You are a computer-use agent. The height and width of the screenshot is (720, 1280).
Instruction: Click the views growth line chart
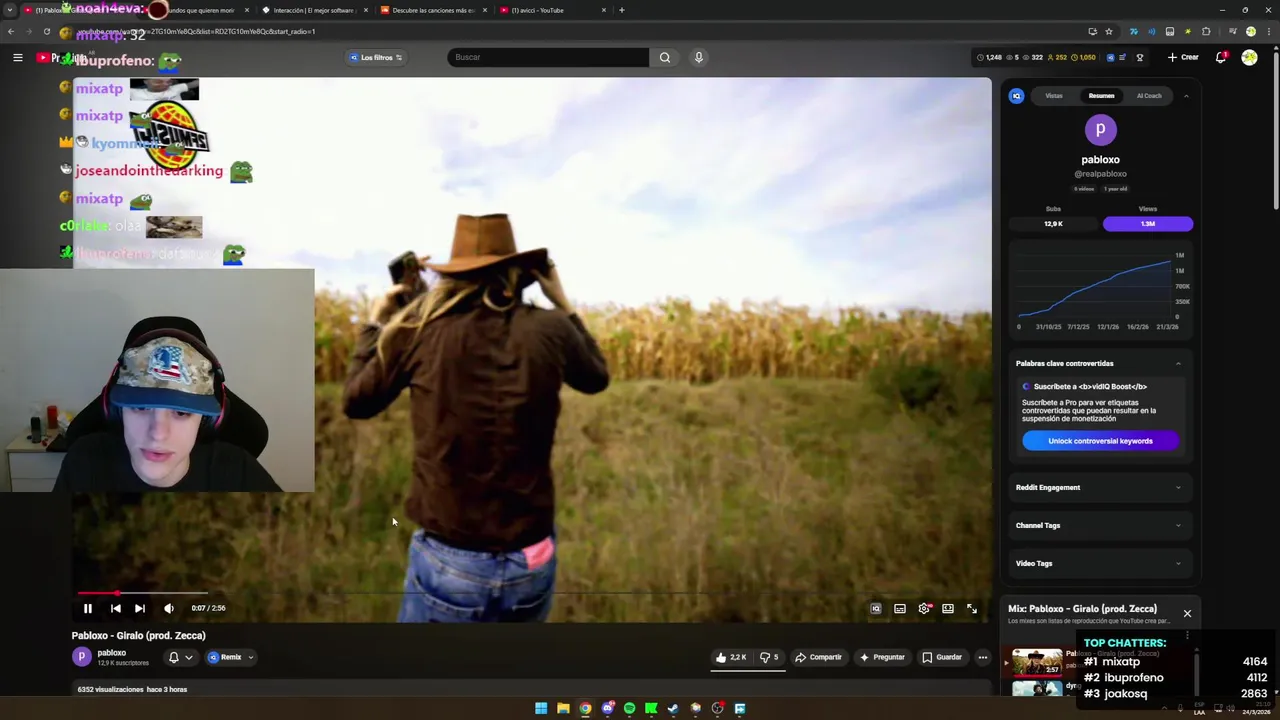point(1096,290)
